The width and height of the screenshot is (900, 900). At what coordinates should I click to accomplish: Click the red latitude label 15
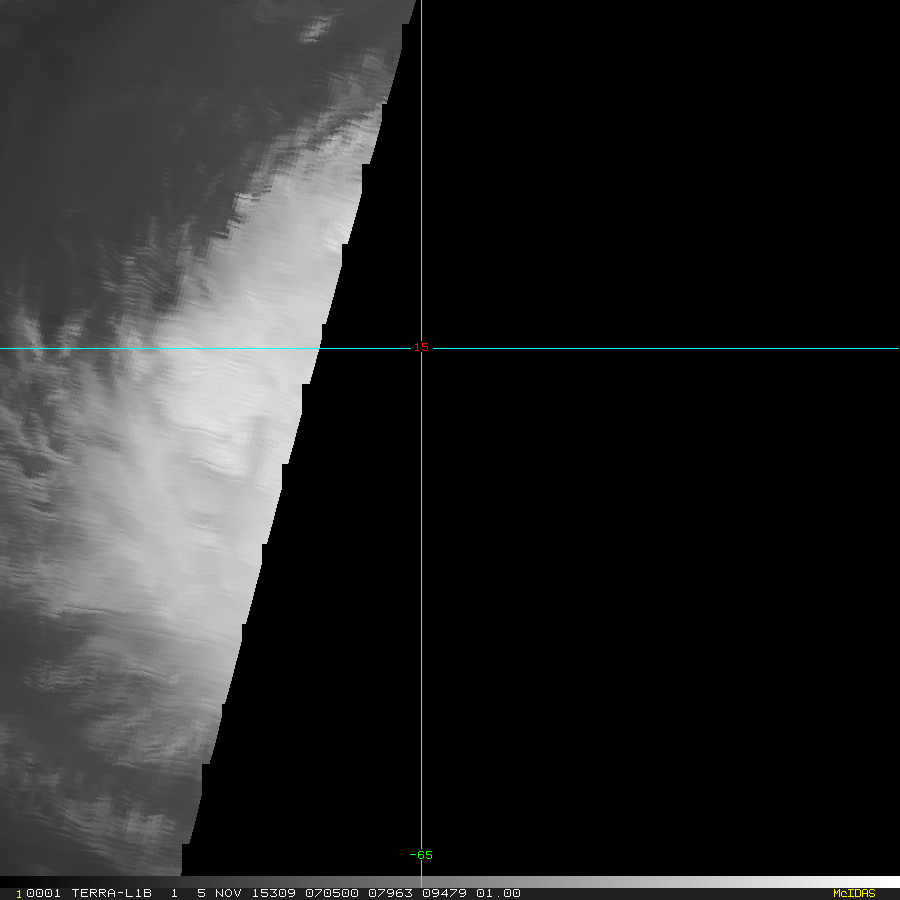pyautogui.click(x=421, y=347)
